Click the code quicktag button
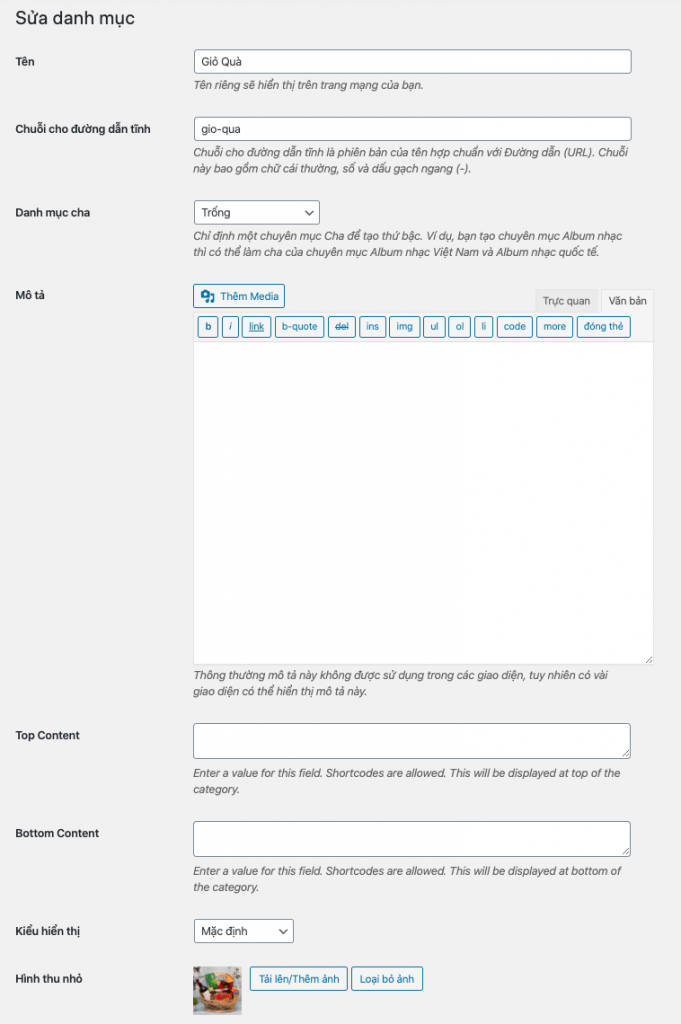 515,327
